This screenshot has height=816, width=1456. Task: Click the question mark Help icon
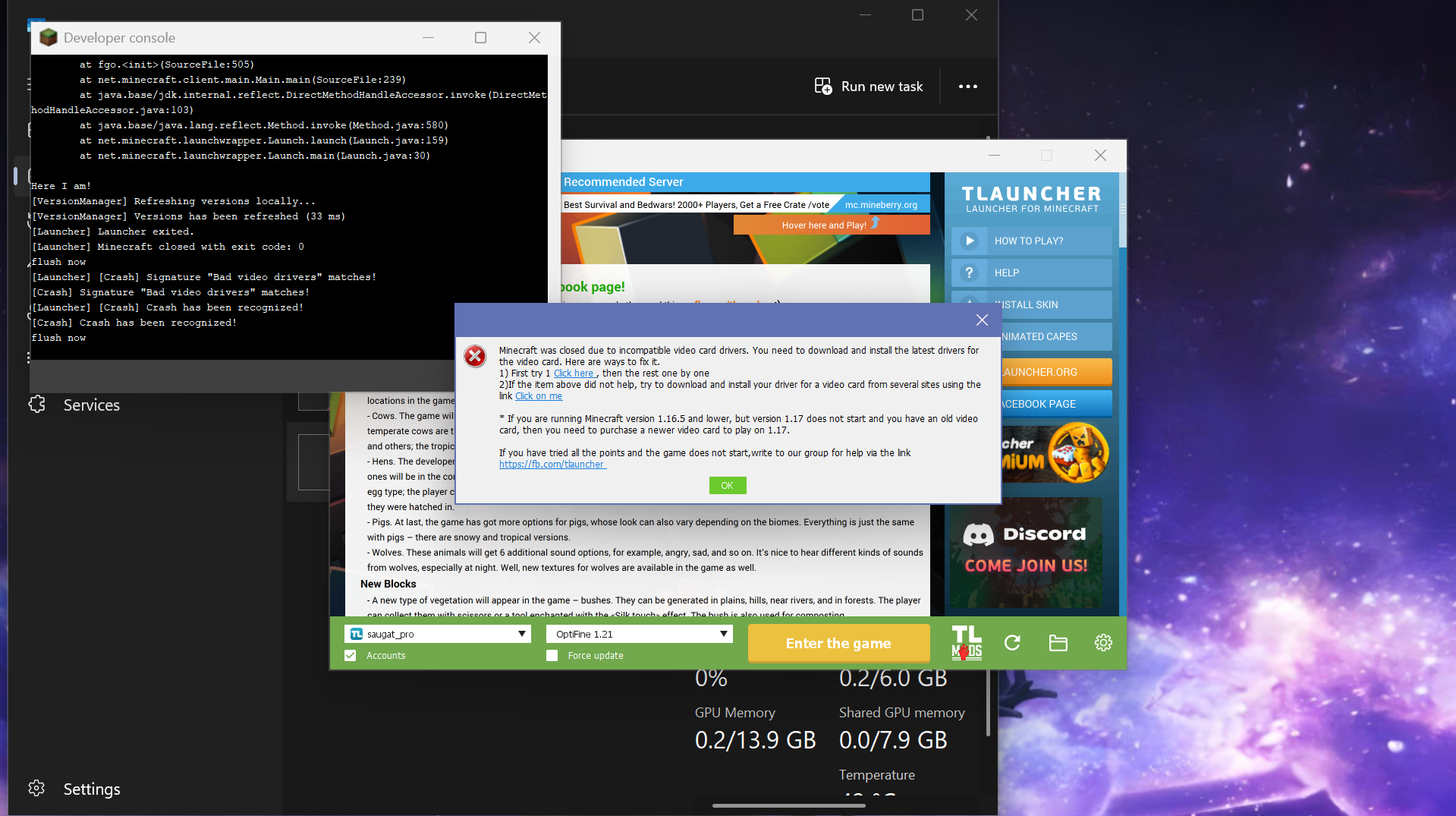(x=969, y=273)
